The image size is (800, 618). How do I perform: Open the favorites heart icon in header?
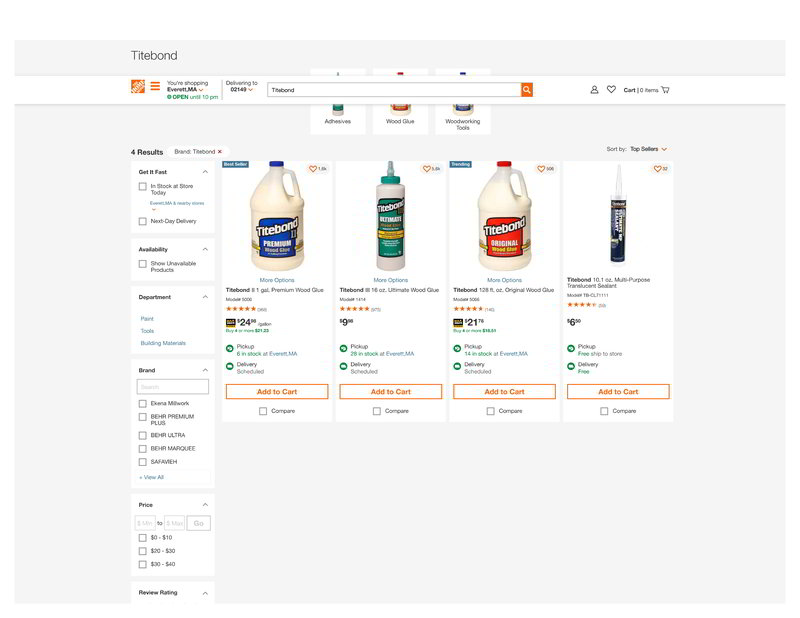pyautogui.click(x=611, y=90)
